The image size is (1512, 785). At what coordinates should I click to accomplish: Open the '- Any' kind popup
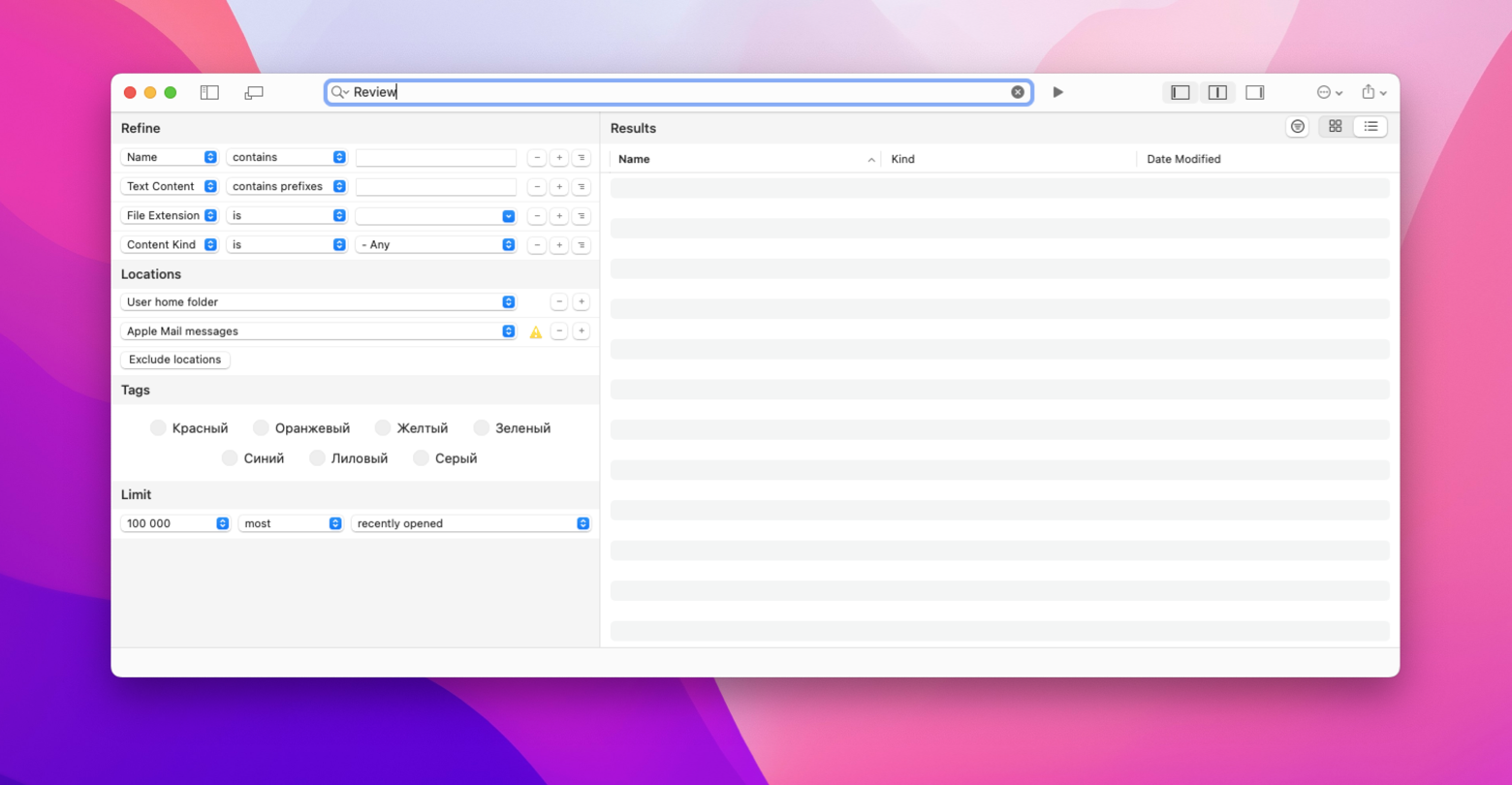click(435, 244)
